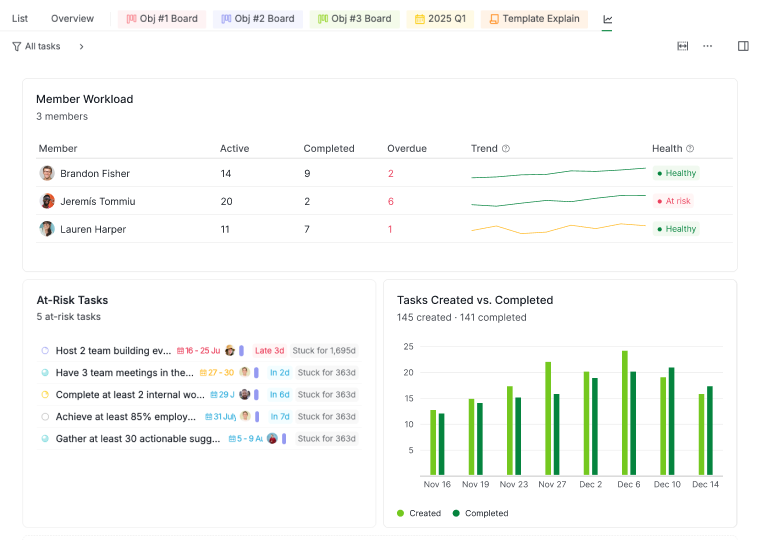Click Brandon Fisher's Healthy status badge

[676, 173]
